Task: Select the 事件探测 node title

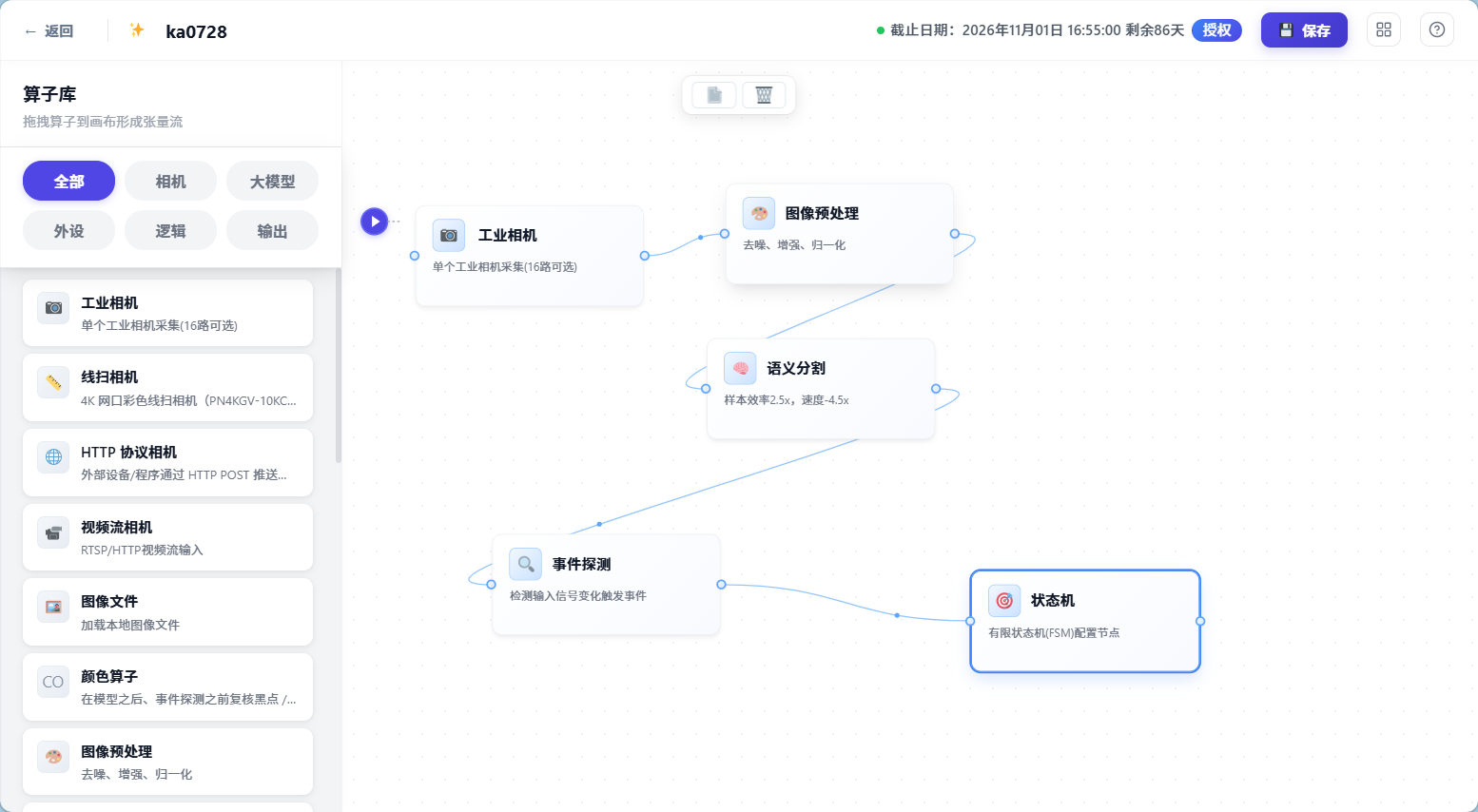Action: coord(582,565)
